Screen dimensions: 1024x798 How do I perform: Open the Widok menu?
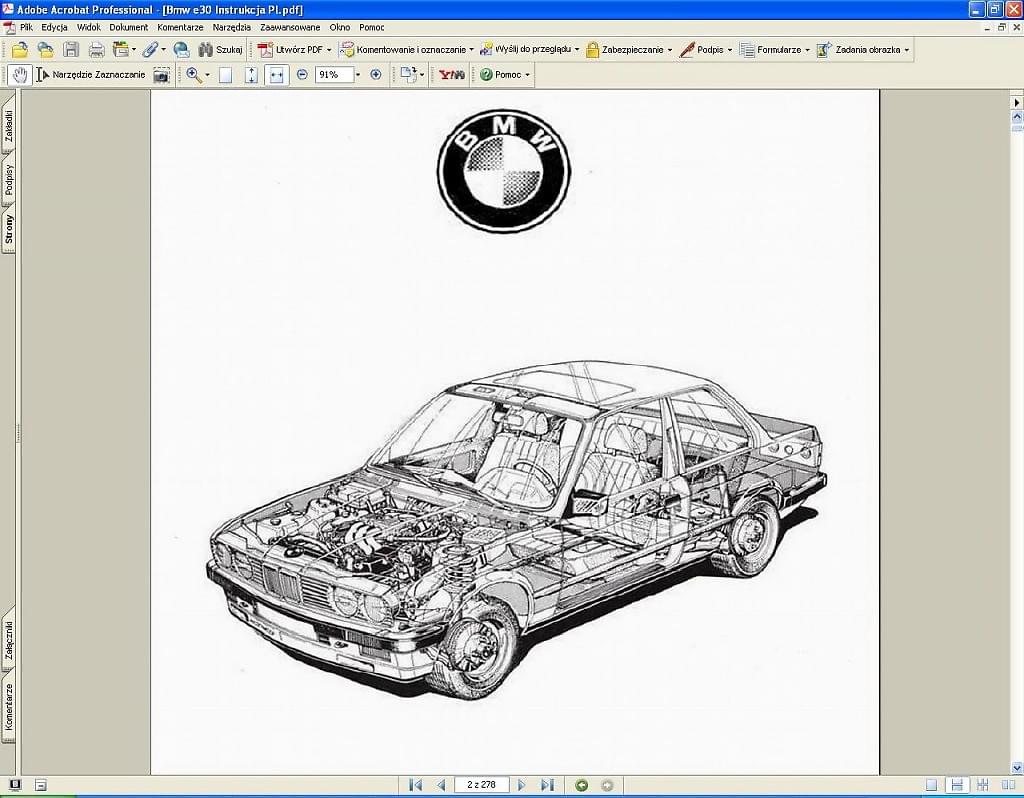[89, 27]
